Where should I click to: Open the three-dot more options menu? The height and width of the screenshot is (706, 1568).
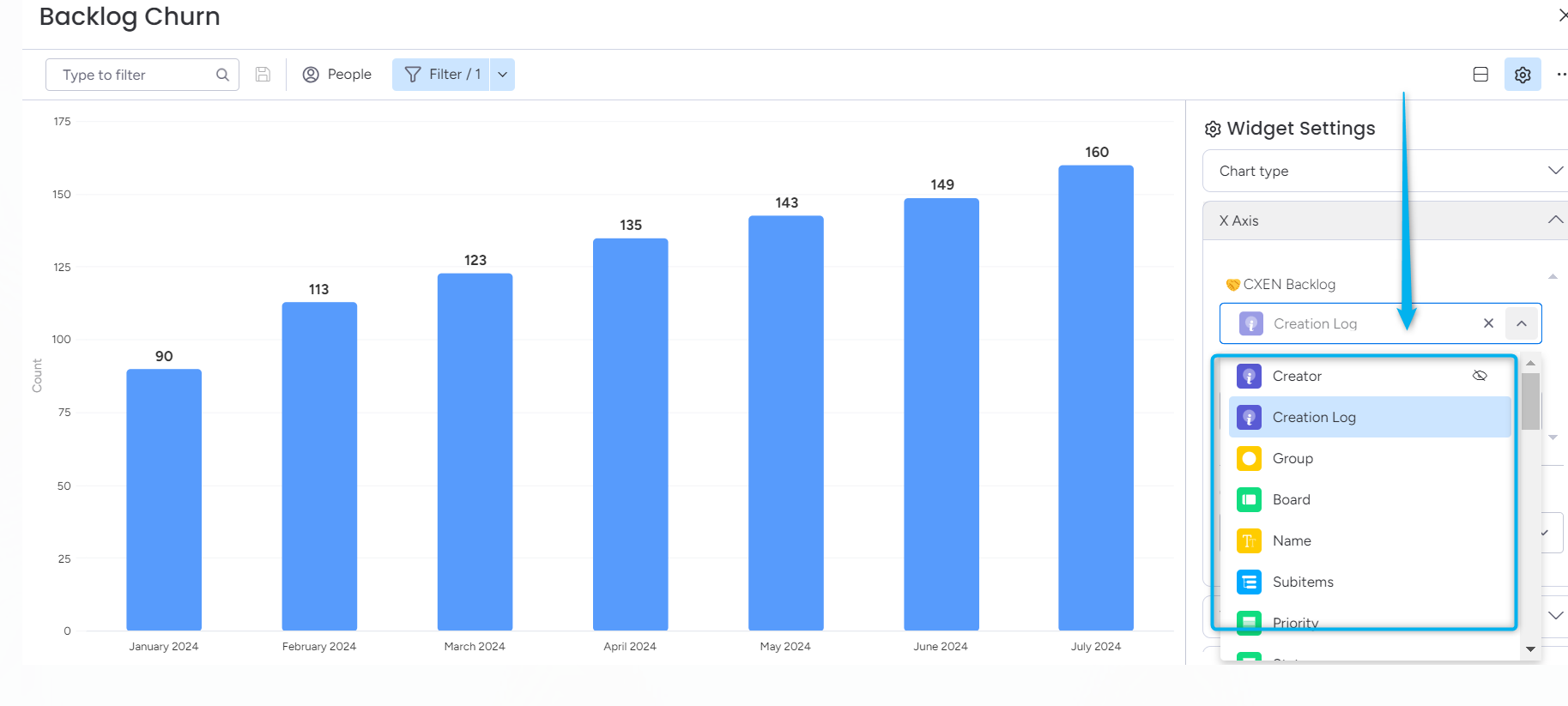click(1561, 75)
